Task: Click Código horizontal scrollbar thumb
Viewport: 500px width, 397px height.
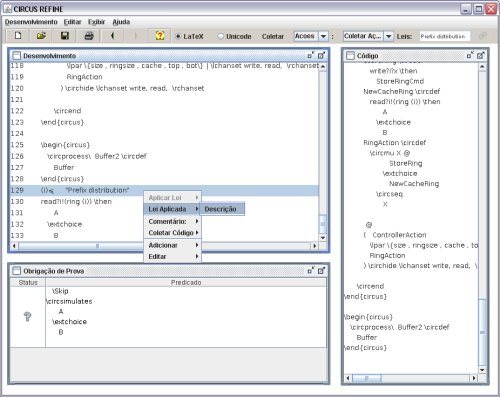Action: tap(367, 378)
